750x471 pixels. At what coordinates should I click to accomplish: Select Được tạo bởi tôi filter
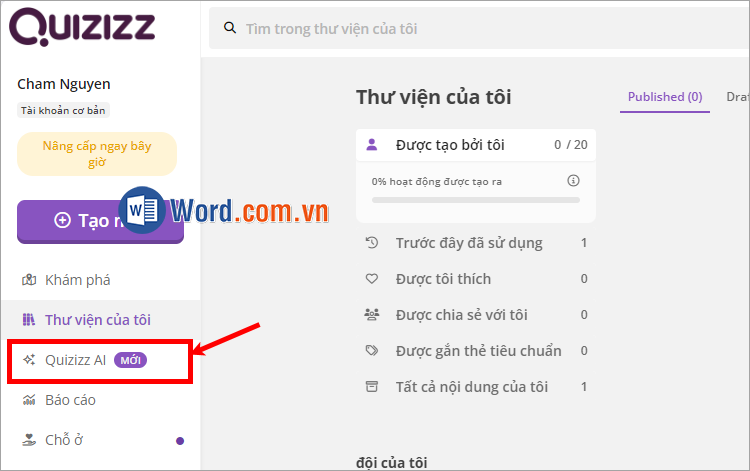coord(476,145)
